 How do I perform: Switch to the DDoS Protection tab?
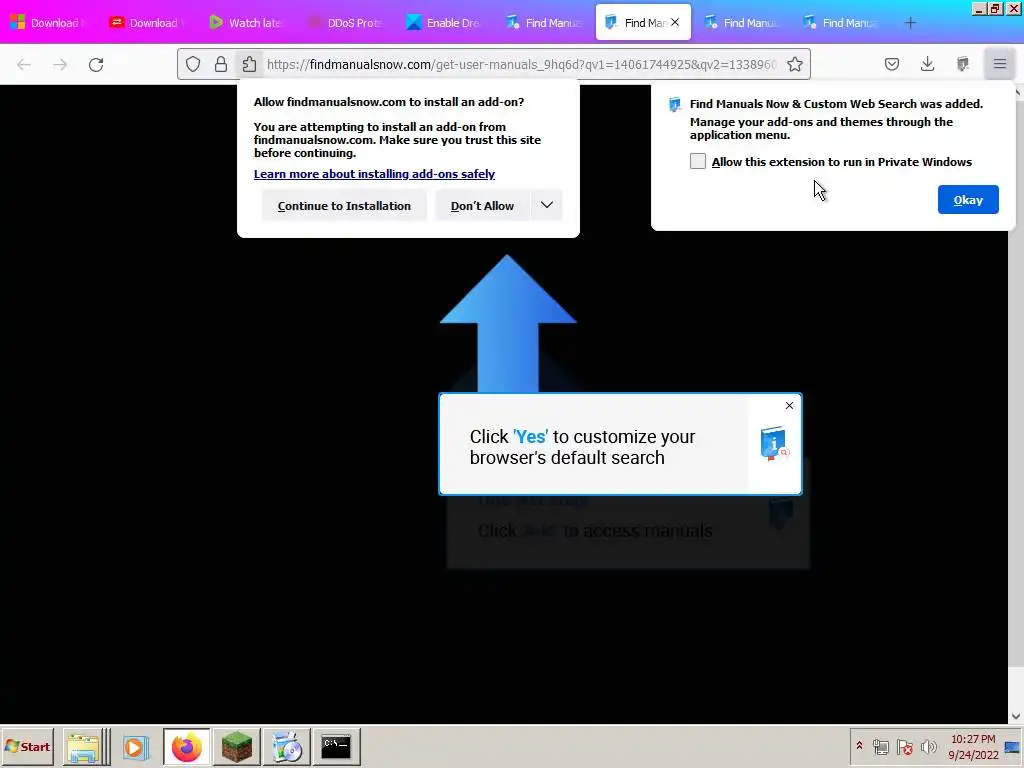coord(345,23)
